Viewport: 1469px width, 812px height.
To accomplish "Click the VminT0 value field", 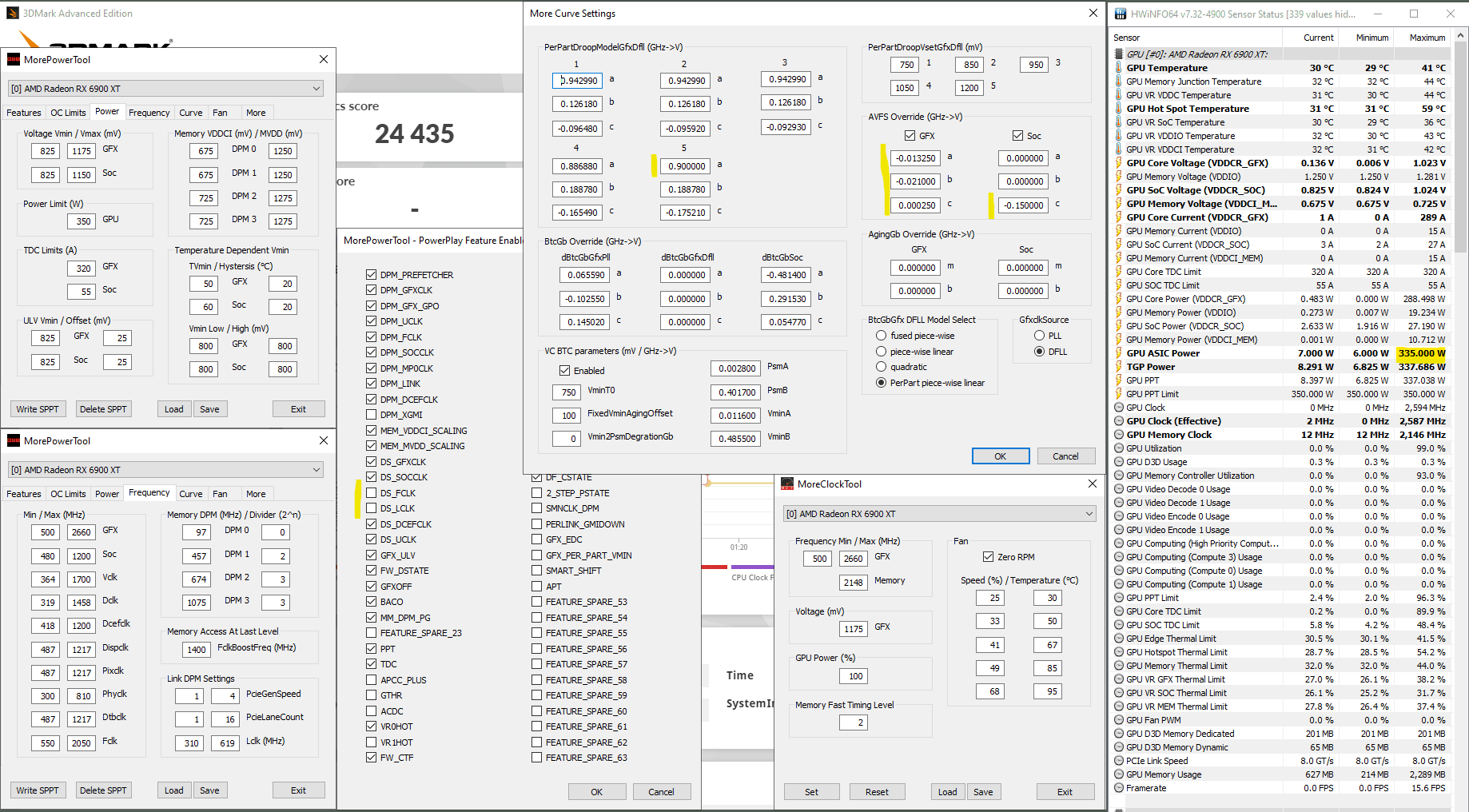I will click(568, 392).
